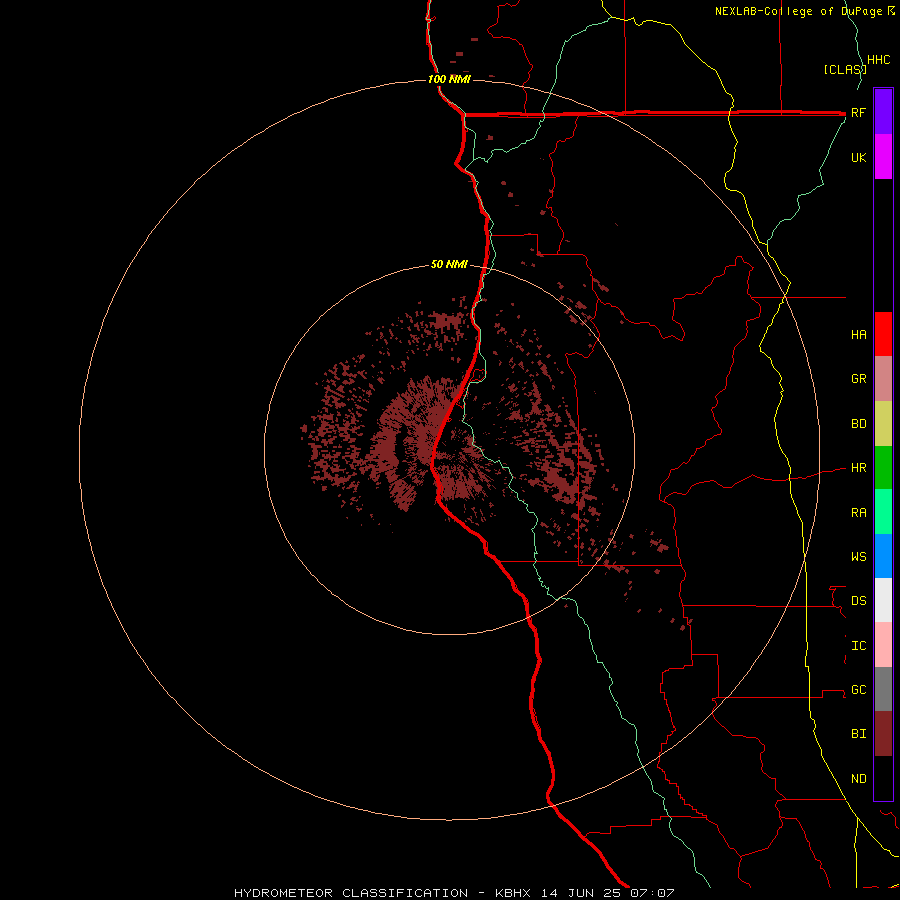Screen dimensions: 900x900
Task: Click the HA red legend swatch
Action: pyautogui.click(x=883, y=334)
